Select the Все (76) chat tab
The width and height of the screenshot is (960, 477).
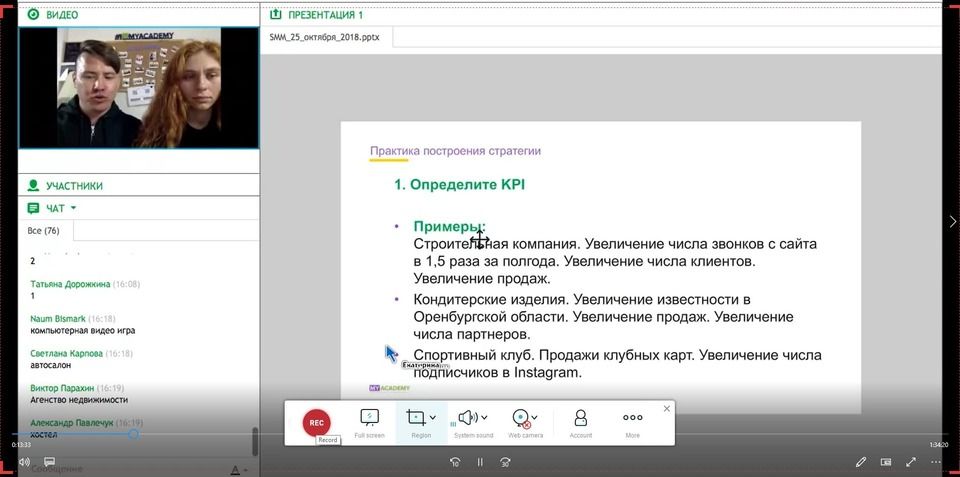point(43,231)
